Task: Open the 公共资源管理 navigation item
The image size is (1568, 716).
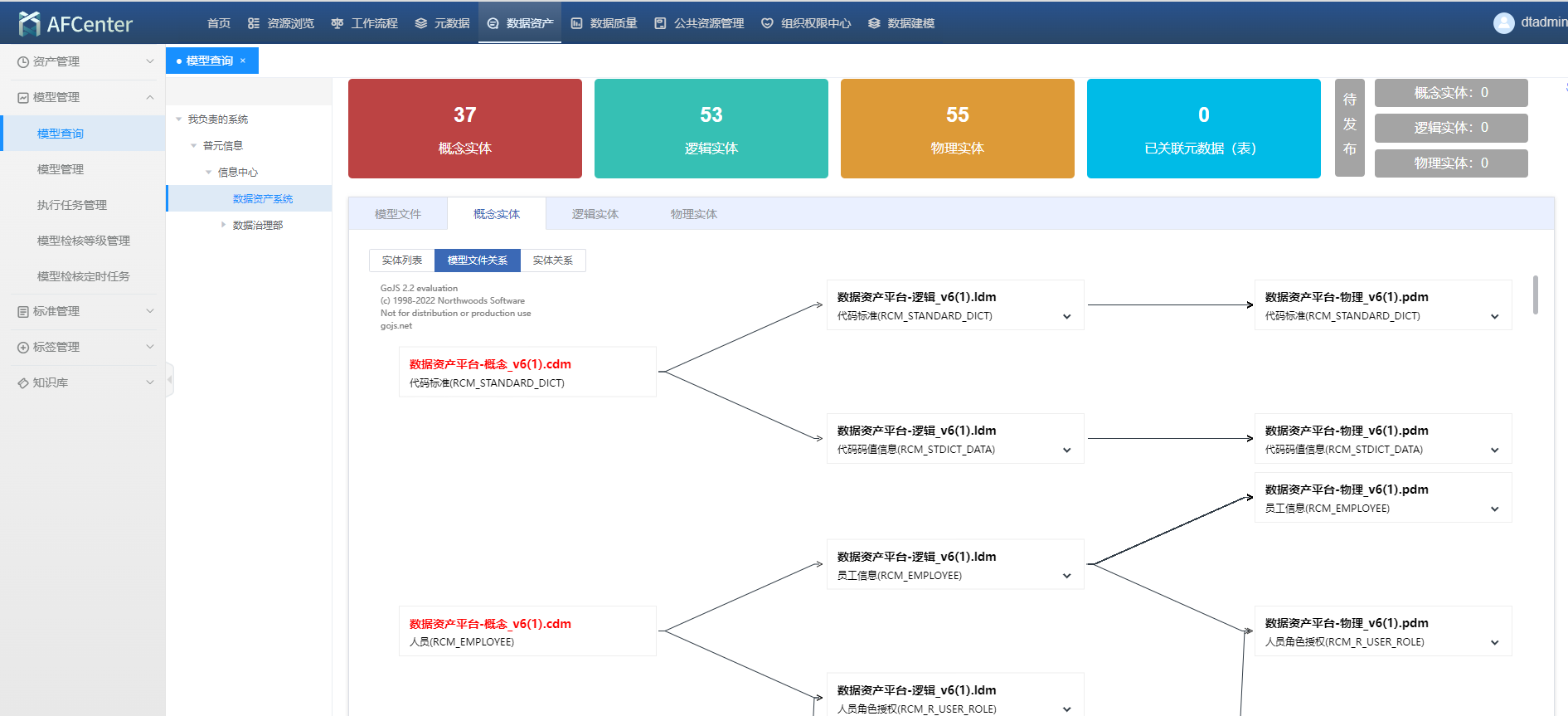Action: tap(699, 23)
